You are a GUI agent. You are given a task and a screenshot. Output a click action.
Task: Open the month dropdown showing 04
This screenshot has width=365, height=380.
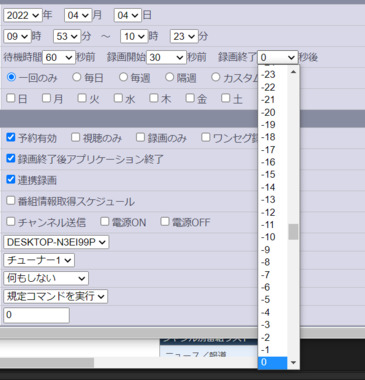point(78,15)
